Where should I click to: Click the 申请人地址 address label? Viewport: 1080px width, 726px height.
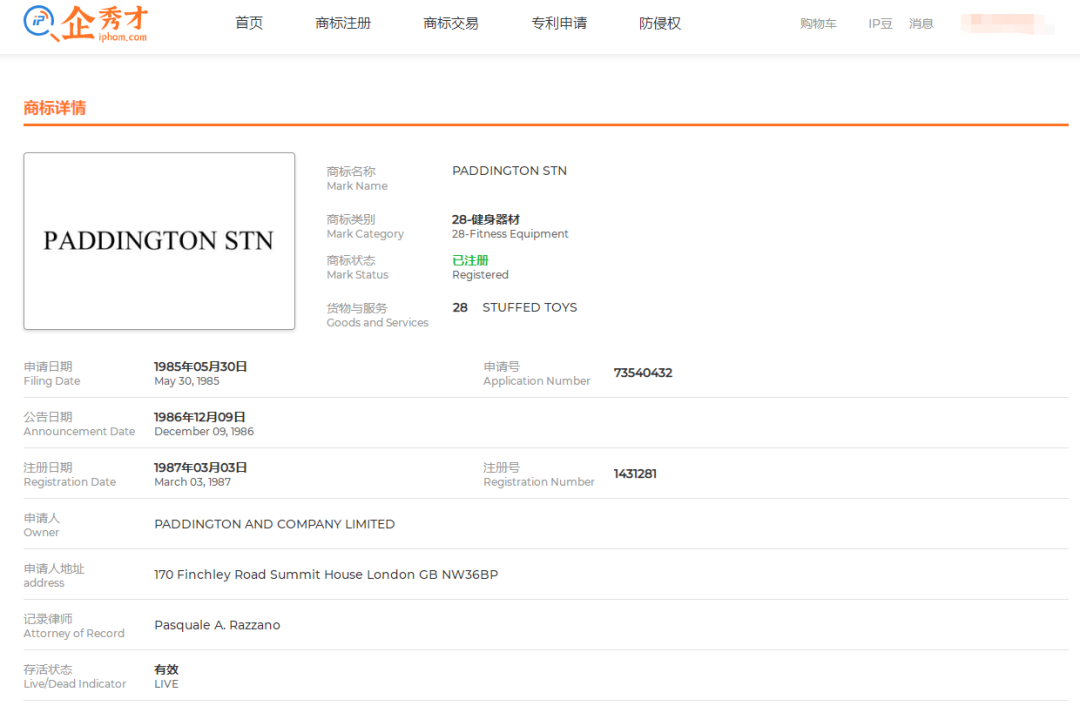click(x=54, y=568)
